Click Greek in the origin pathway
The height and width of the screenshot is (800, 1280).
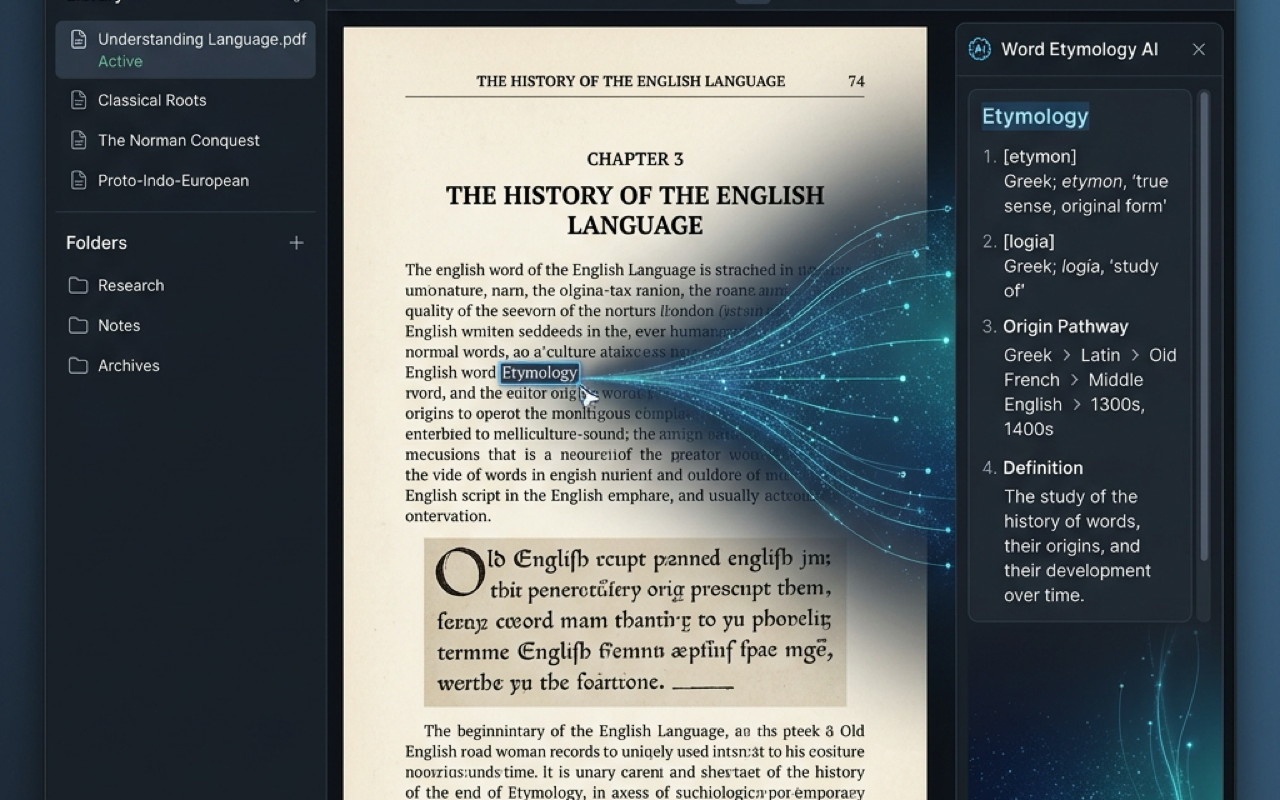[1028, 355]
